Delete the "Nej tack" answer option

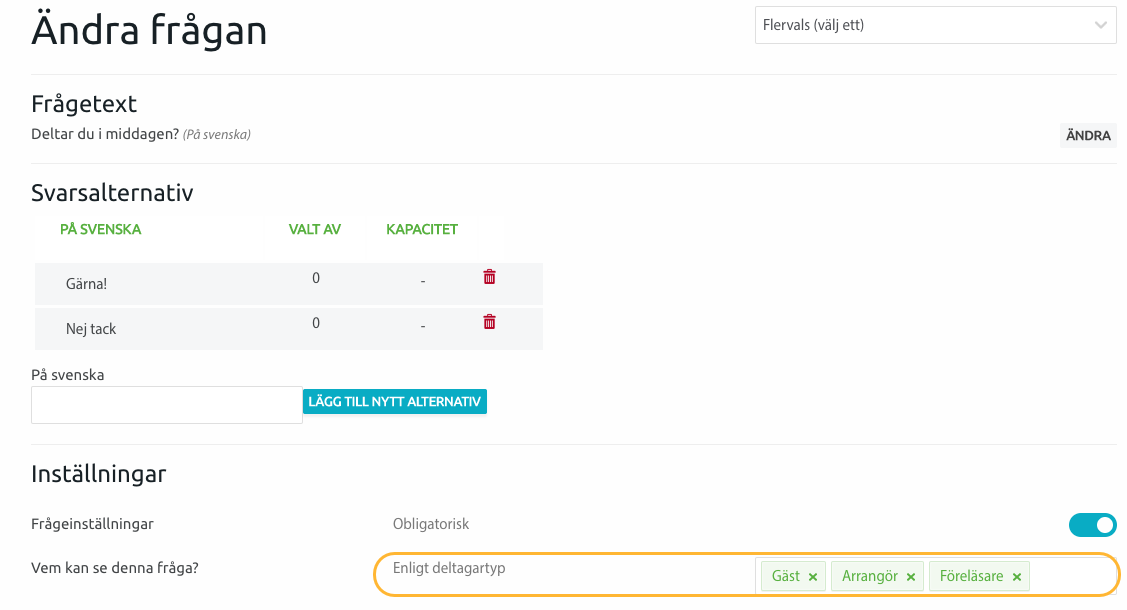coord(489,322)
